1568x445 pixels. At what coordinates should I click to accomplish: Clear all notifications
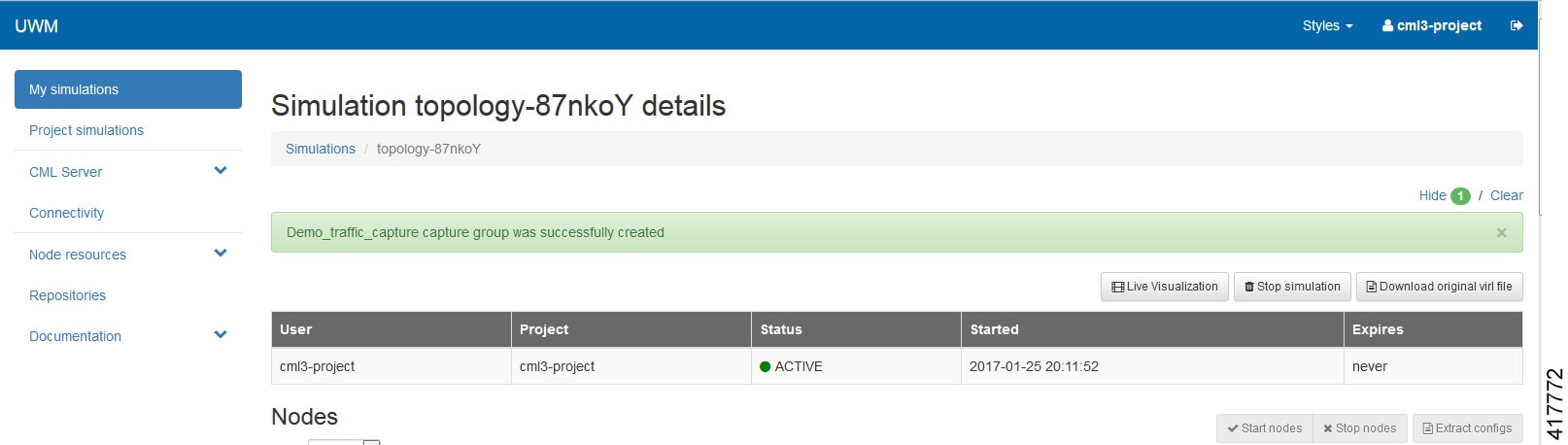click(1506, 195)
